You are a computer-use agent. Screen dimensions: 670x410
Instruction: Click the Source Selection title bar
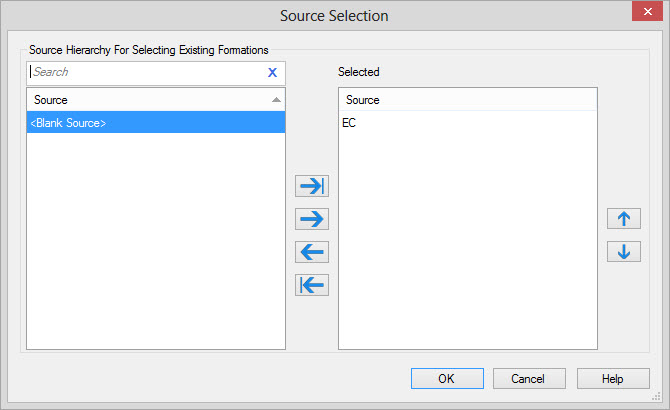pyautogui.click(x=334, y=16)
